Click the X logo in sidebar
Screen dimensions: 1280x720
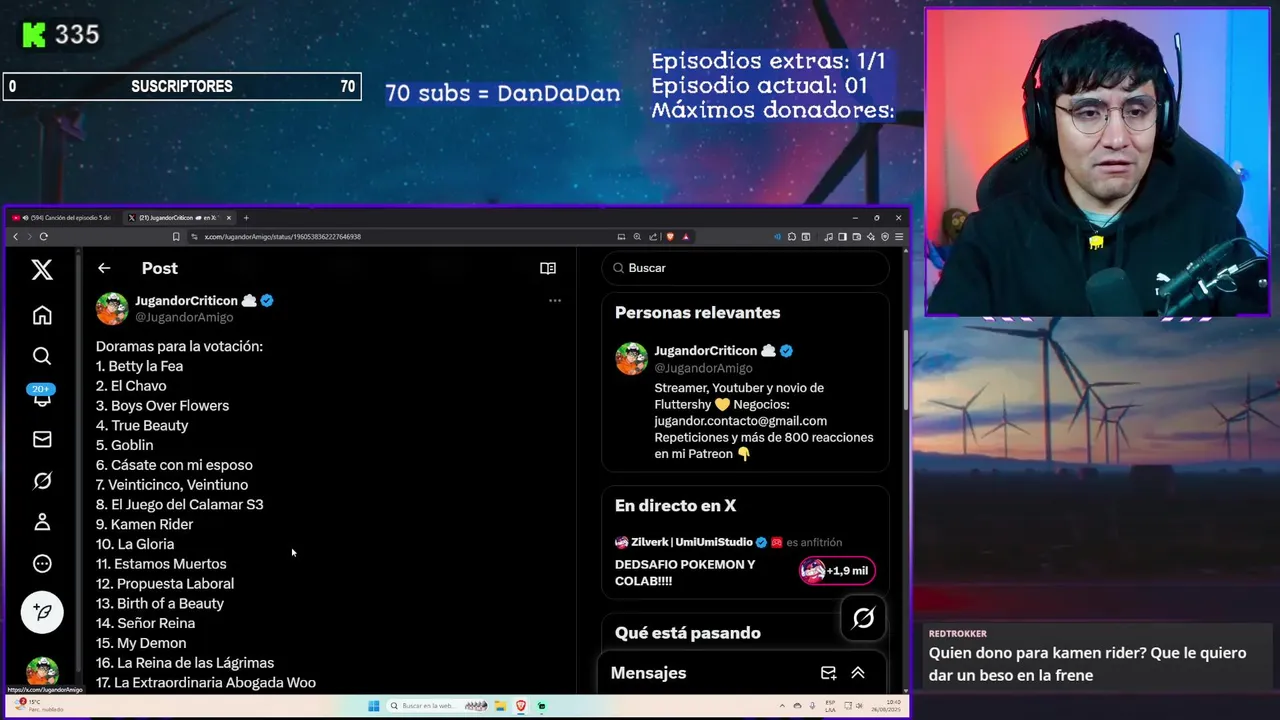point(42,269)
